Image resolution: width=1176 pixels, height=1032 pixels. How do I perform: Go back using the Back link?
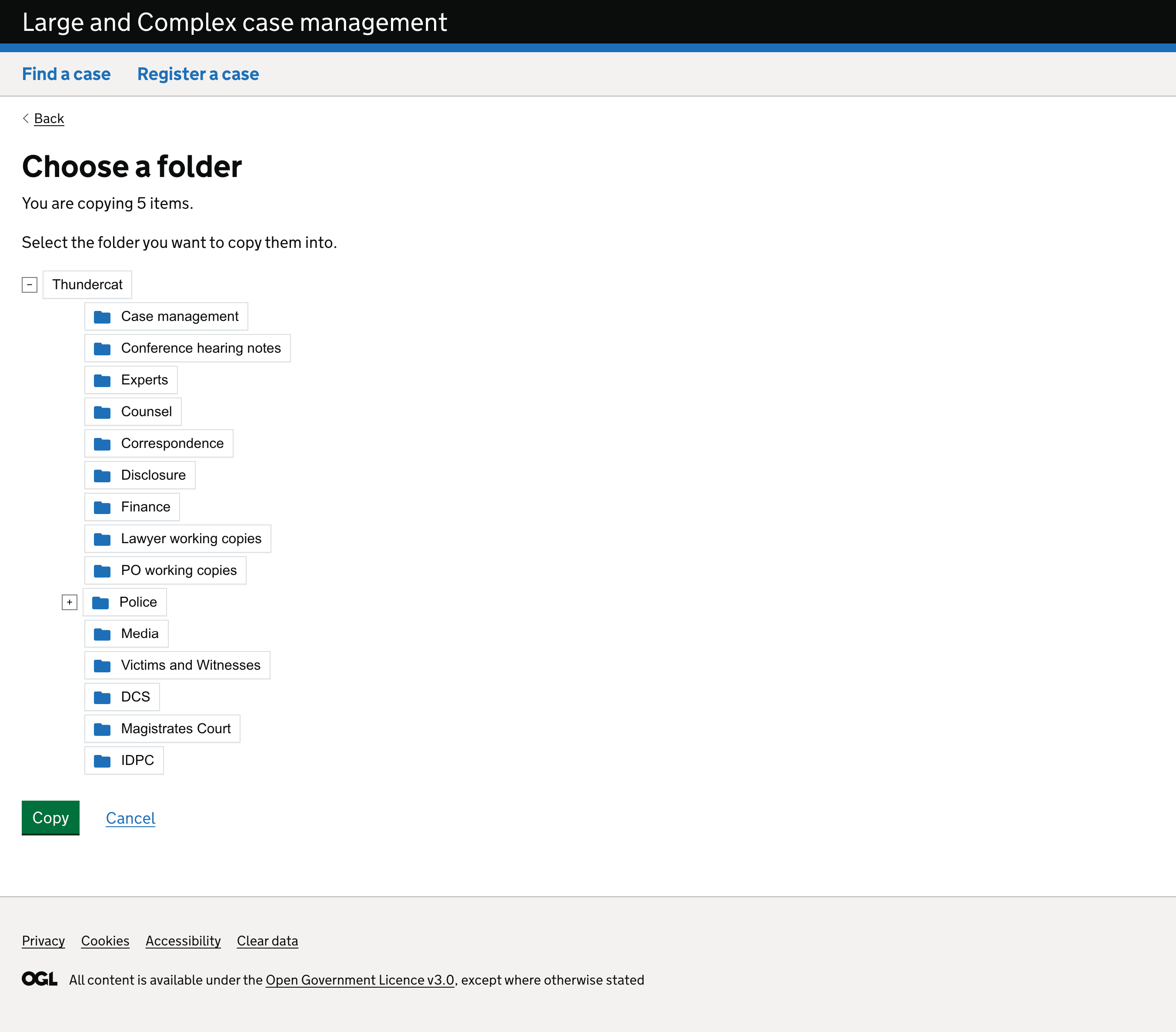coord(49,118)
